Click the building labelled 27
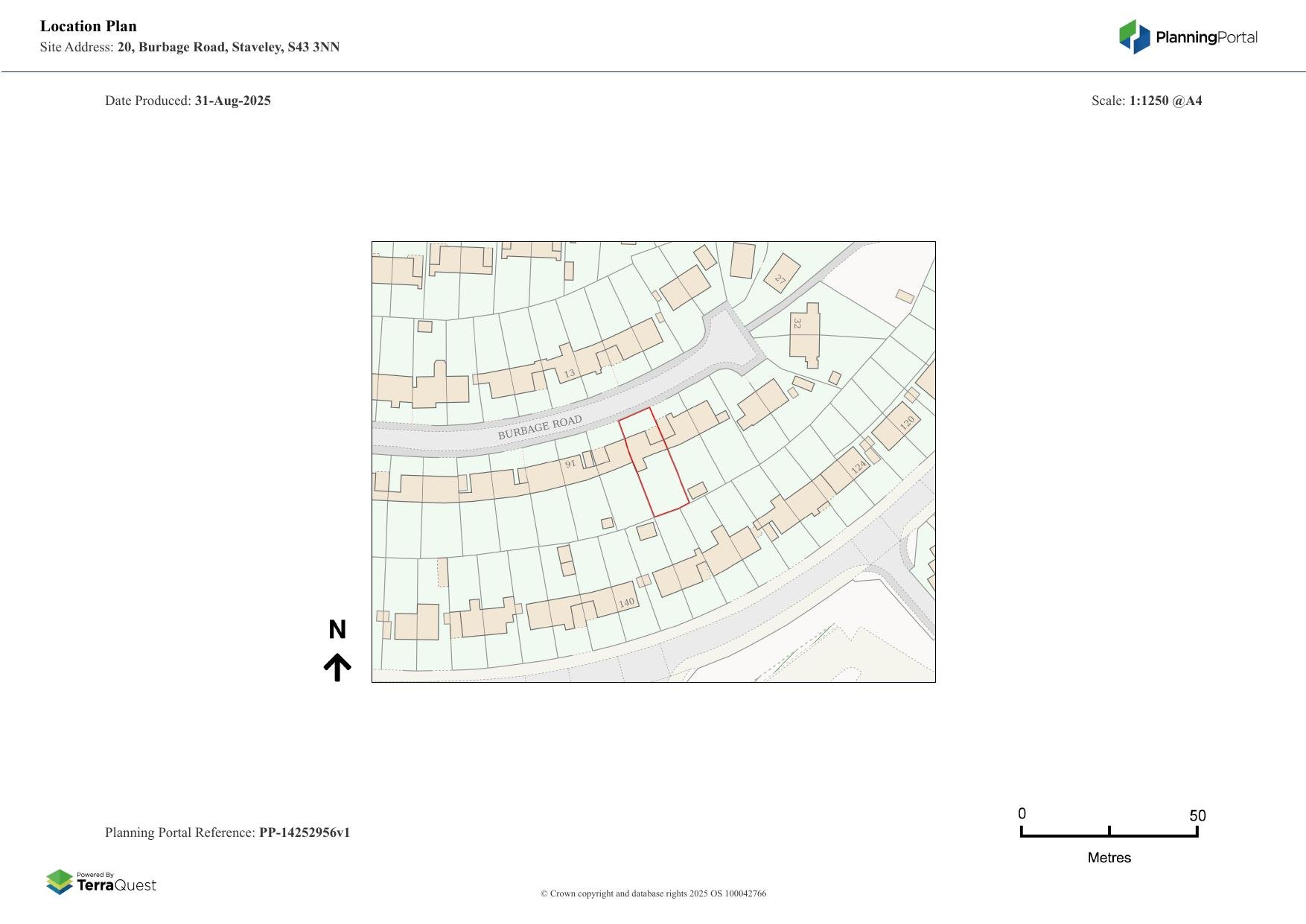The image size is (1306, 924). pyautogui.click(x=780, y=280)
